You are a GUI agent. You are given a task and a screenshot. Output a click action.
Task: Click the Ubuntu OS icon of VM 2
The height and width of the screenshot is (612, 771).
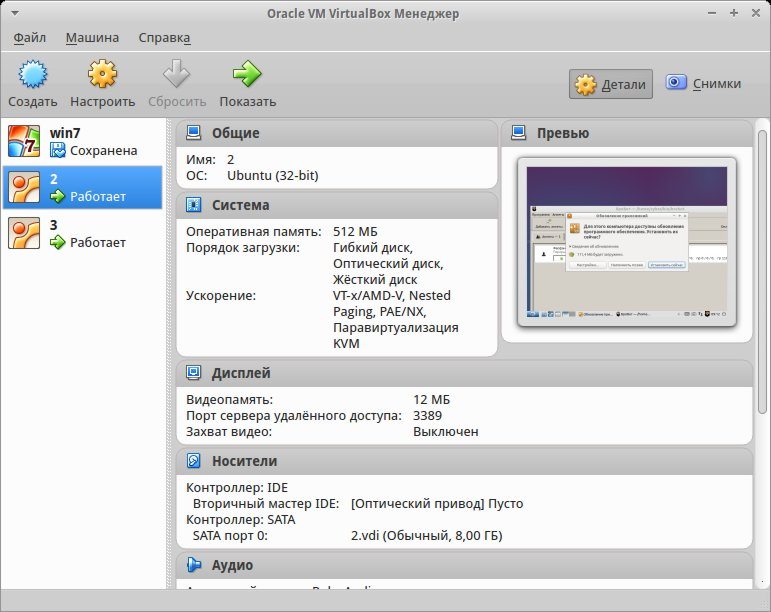(24, 187)
